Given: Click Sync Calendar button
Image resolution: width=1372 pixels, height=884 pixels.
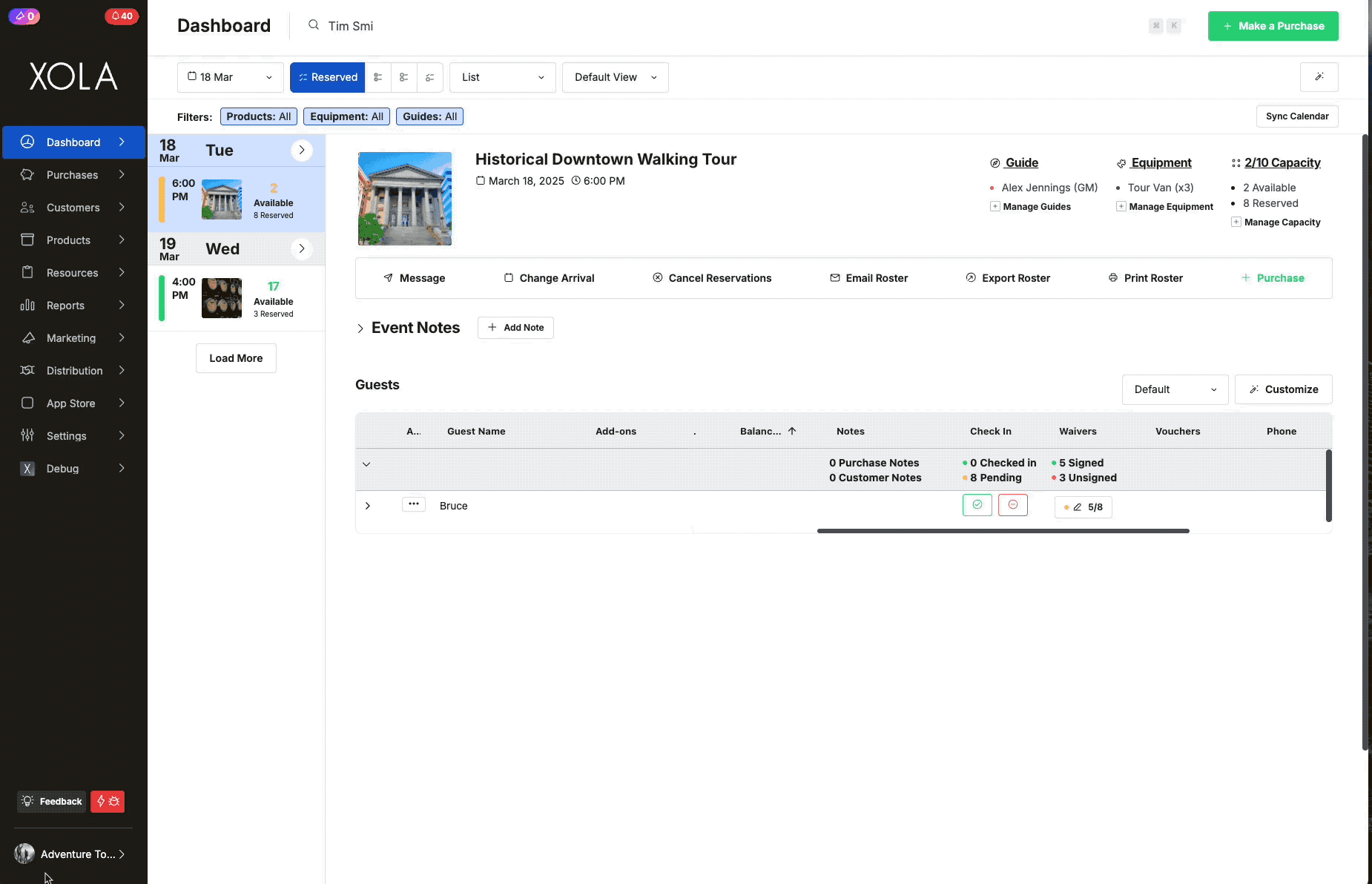Looking at the screenshot, I should pyautogui.click(x=1296, y=116).
